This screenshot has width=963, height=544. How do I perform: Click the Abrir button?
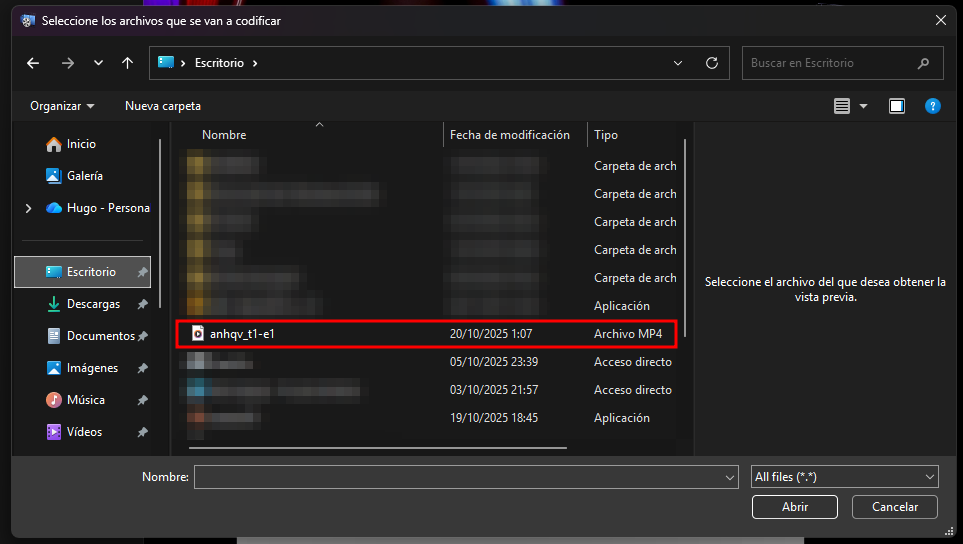coord(795,507)
